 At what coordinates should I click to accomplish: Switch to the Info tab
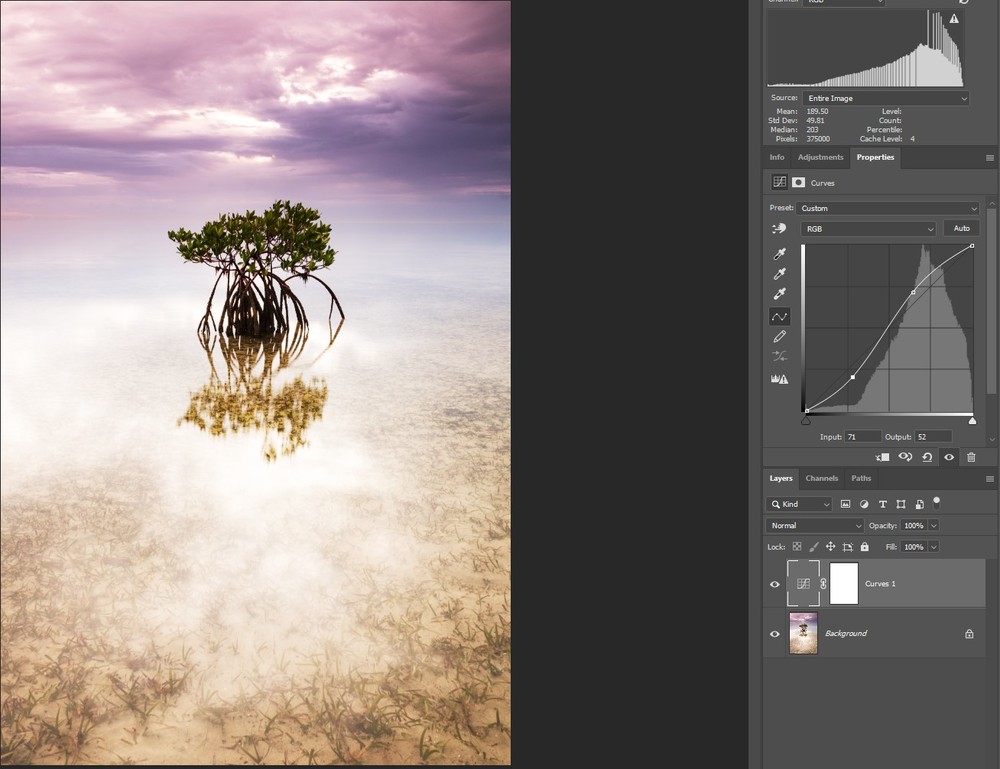[776, 157]
